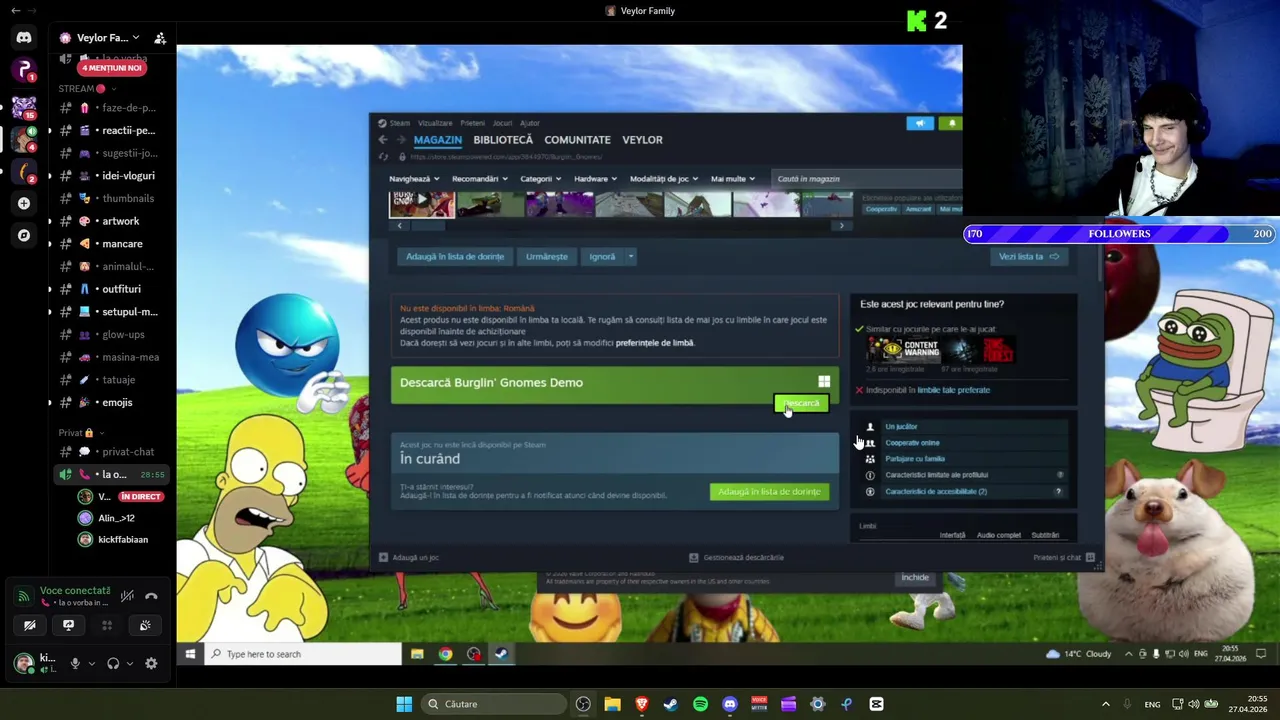Click the invite people icon next to Veylor
1280x720 pixels.
tap(160, 38)
